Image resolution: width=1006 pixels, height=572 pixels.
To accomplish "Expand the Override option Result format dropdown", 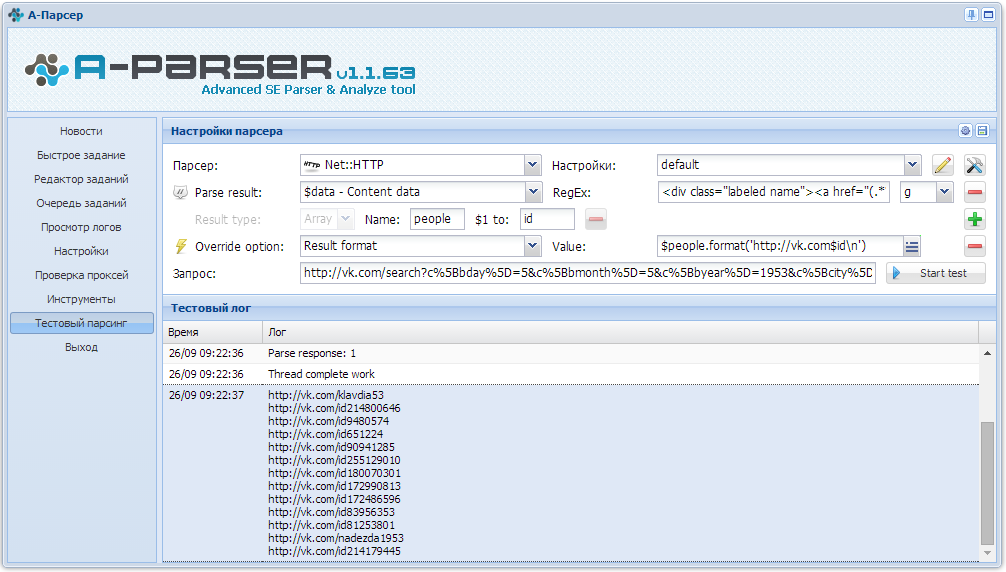I will [x=532, y=246].
